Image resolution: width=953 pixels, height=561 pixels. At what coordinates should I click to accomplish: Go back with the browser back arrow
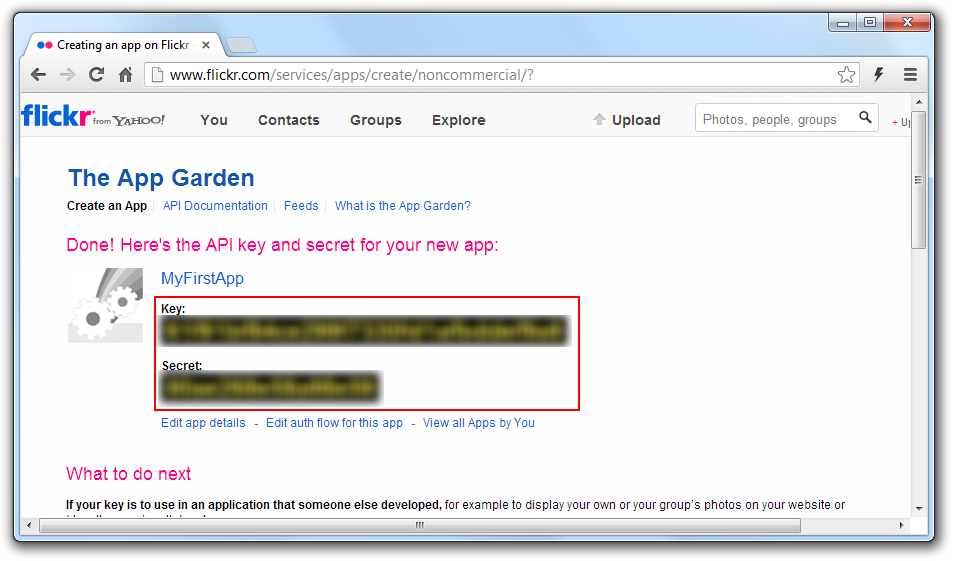[38, 75]
